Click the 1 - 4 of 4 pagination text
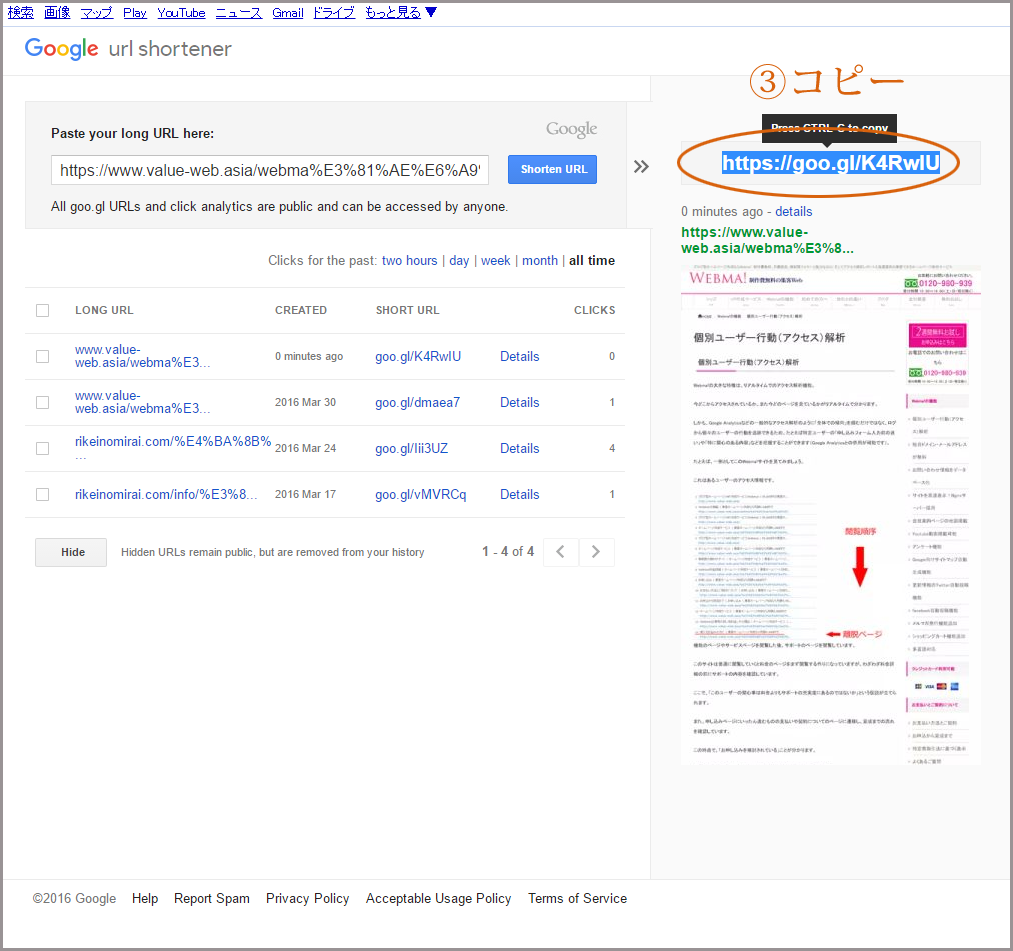Screen dimensions: 1013x951 (508, 551)
